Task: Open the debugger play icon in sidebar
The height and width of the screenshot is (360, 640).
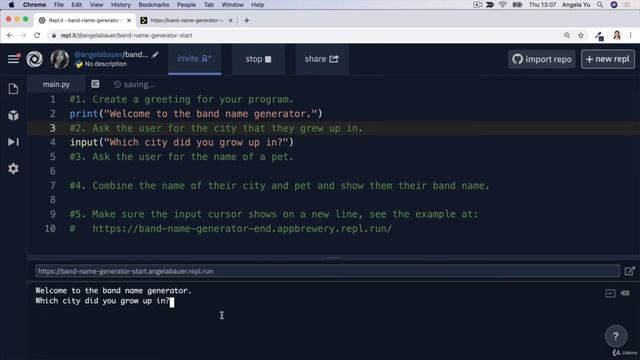Action: click(13, 142)
